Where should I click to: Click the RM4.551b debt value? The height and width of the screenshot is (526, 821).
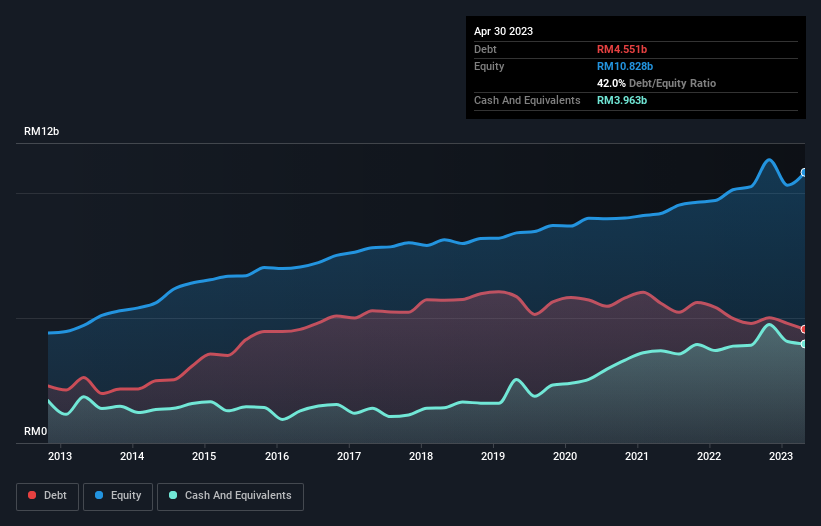point(622,49)
